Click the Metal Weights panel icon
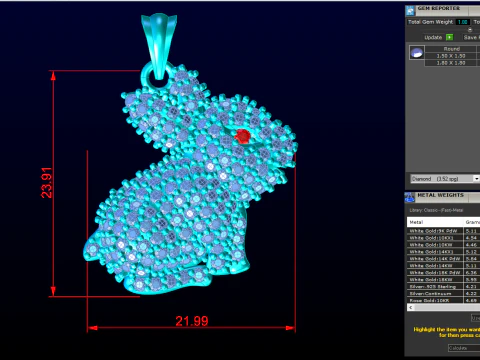 click(x=410, y=197)
